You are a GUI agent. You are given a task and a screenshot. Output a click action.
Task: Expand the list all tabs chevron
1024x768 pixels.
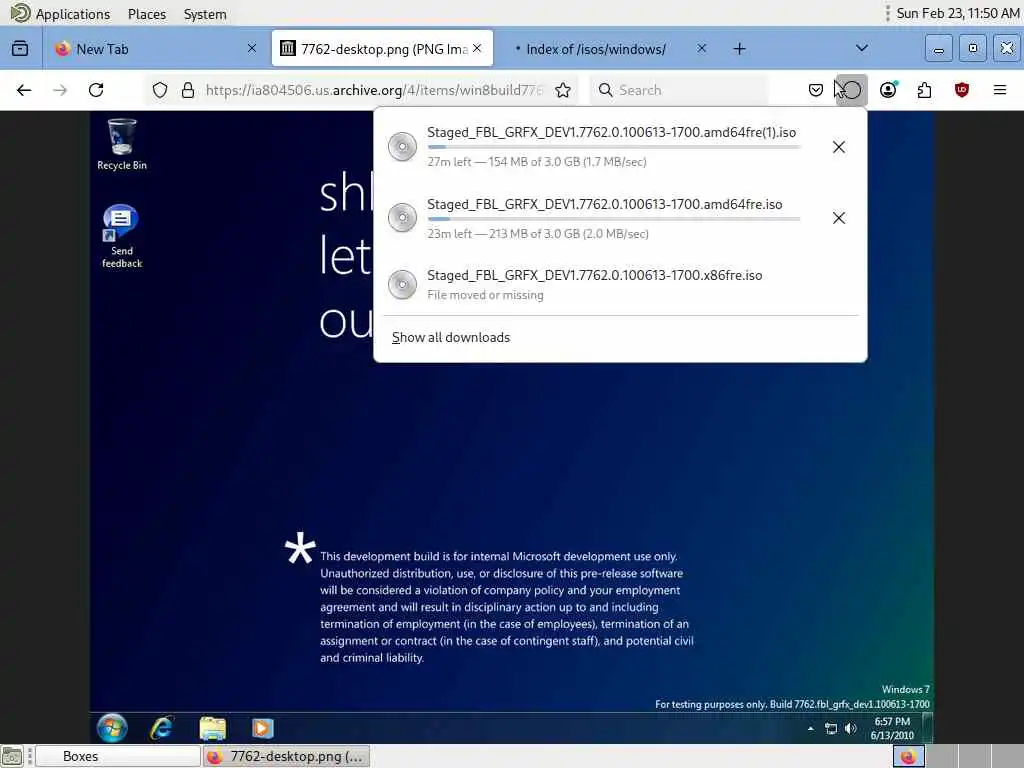[862, 48]
